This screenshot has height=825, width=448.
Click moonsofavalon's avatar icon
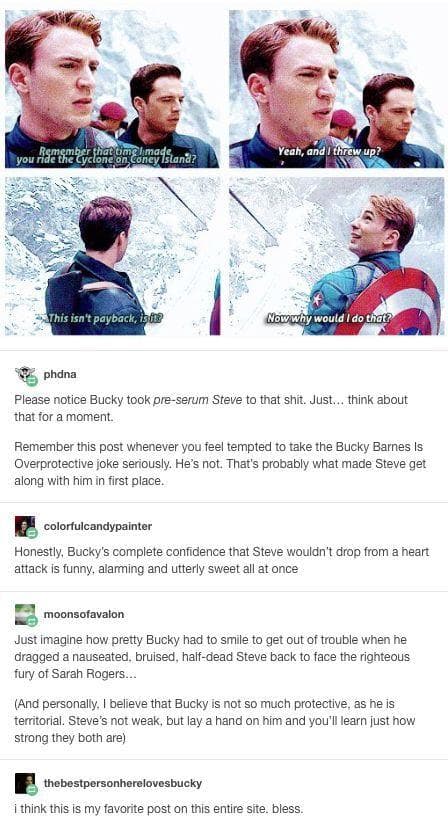pos(25,615)
